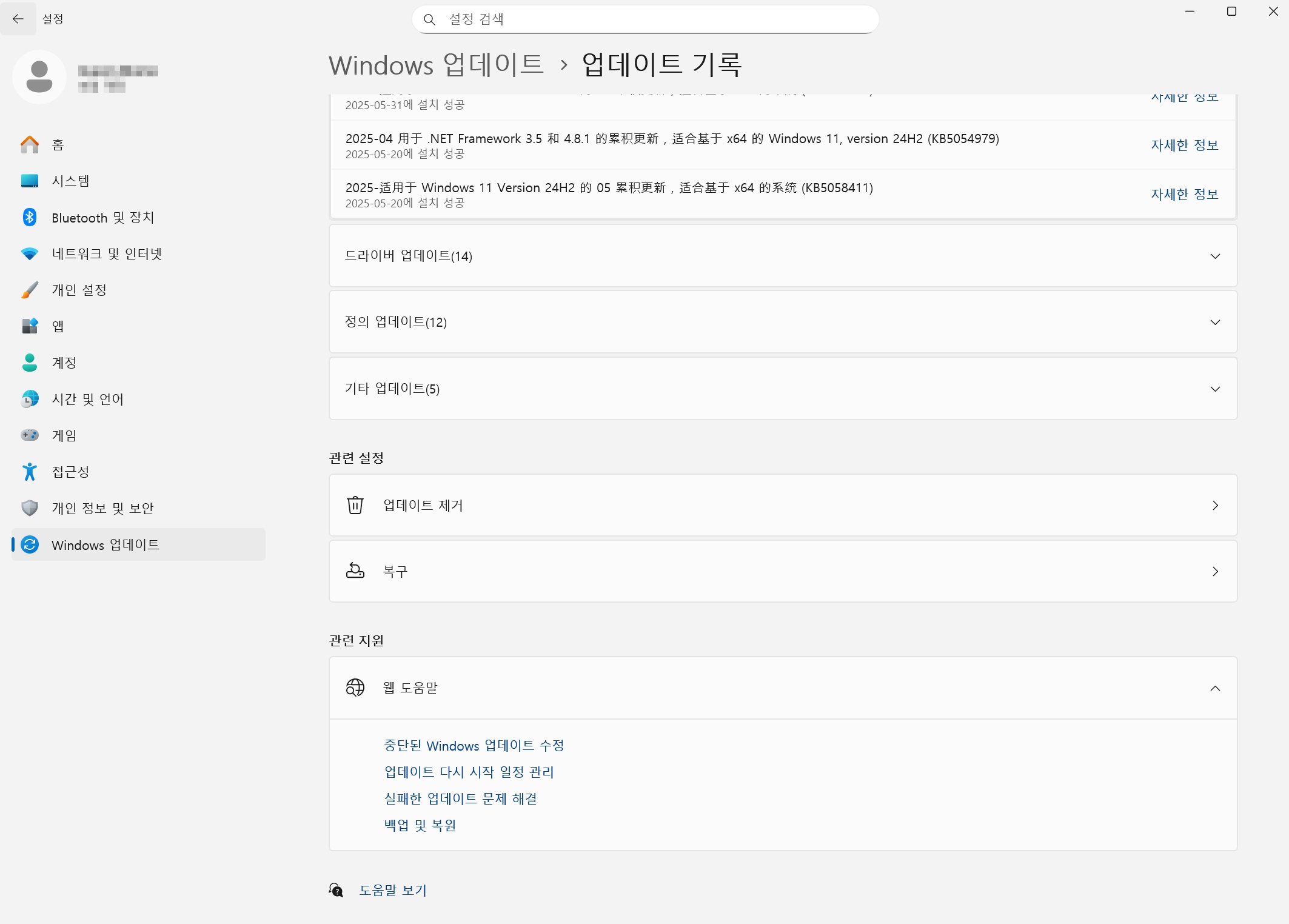The image size is (1289, 924).
Task: Click the trash icon next to 업데이트 제거
Action: (355, 504)
